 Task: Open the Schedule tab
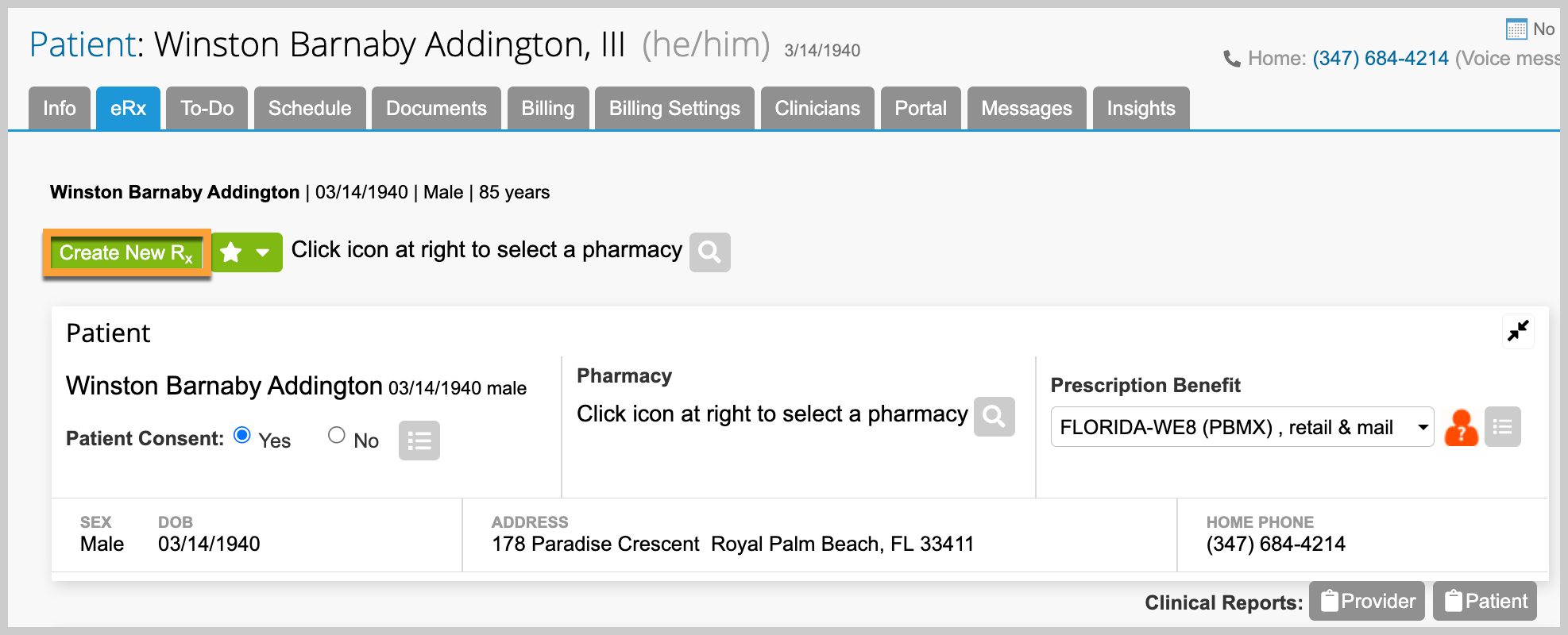click(x=310, y=108)
